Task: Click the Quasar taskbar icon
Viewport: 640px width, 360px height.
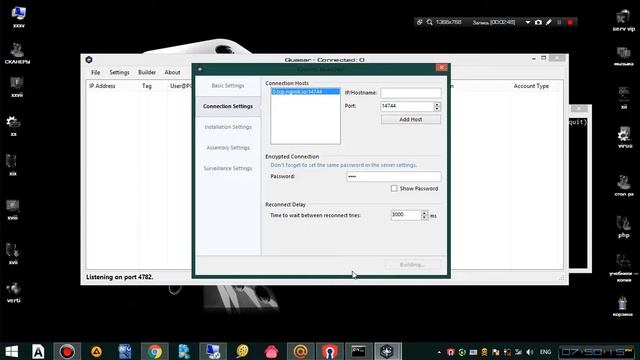Action: (387, 351)
